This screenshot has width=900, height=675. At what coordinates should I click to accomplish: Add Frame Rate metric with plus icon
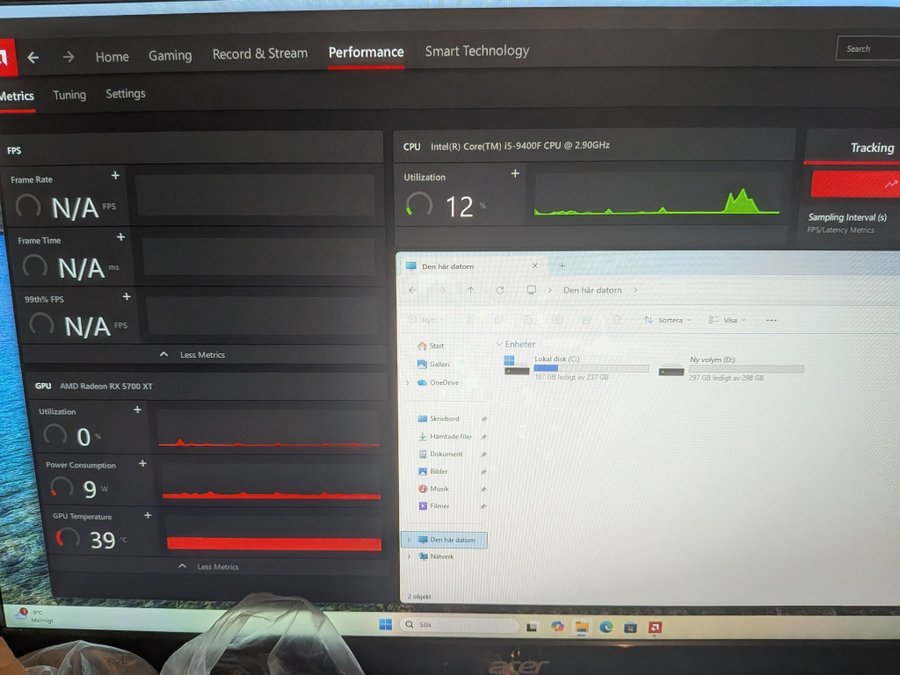click(x=115, y=176)
